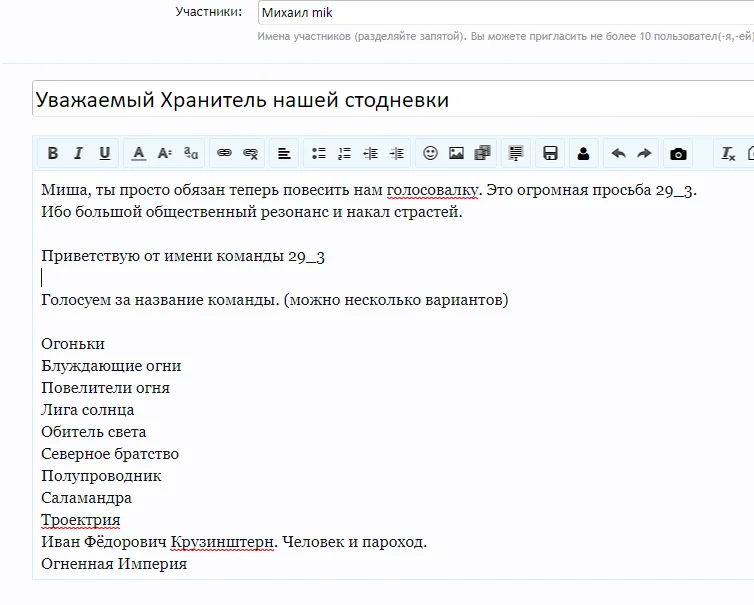Open the text alignment options
This screenshot has width=754, height=605.
pos(284,153)
